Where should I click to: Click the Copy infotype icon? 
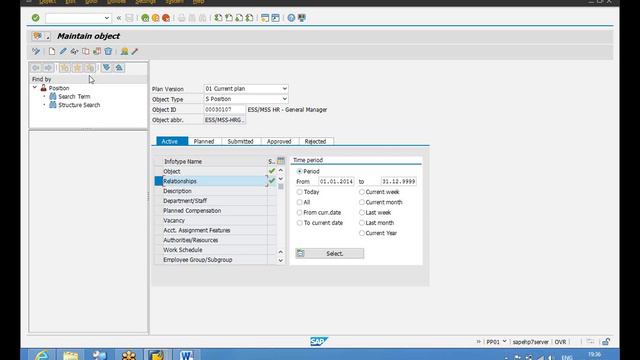pos(85,51)
